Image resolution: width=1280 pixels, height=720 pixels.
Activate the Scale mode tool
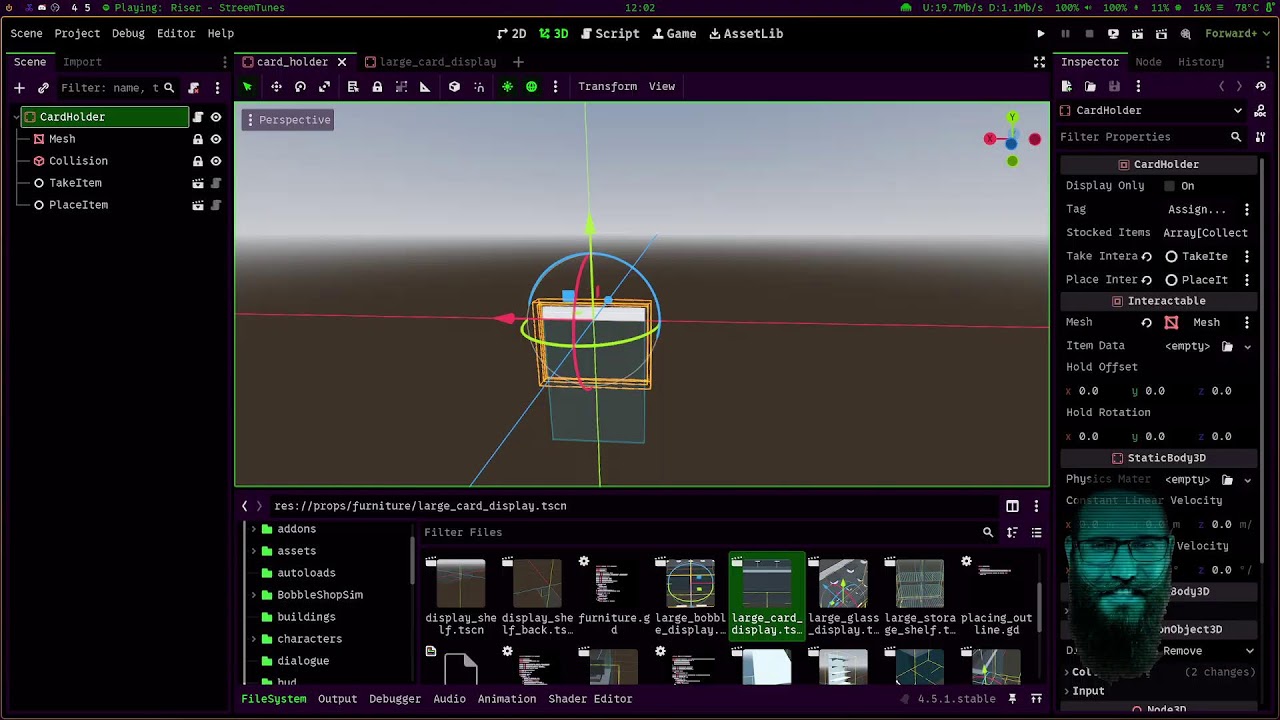324,87
